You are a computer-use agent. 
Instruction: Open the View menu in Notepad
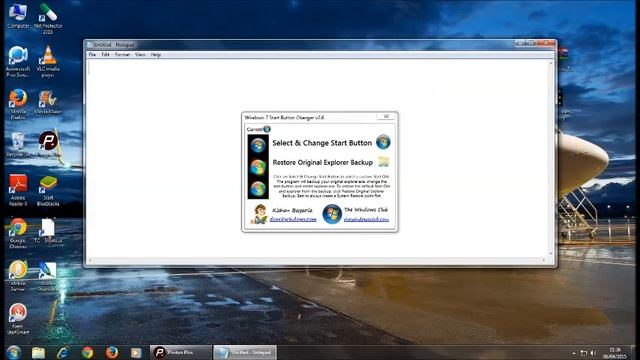pos(140,54)
